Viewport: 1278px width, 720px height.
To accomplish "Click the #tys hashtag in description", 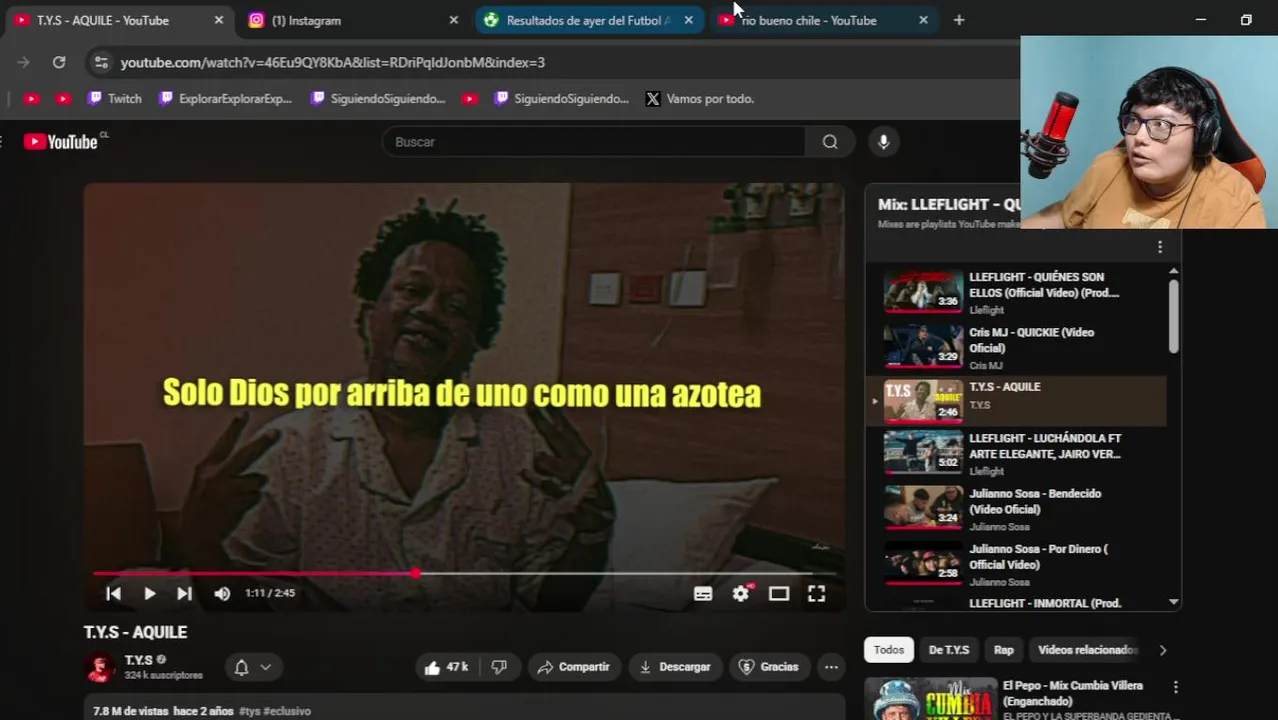I will [249, 711].
